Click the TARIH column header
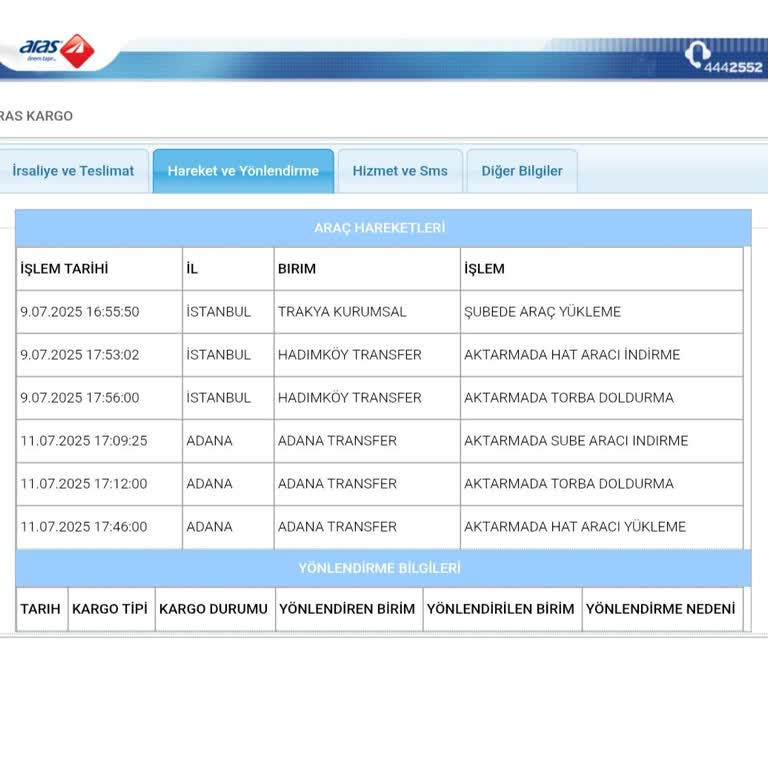 pos(40,609)
